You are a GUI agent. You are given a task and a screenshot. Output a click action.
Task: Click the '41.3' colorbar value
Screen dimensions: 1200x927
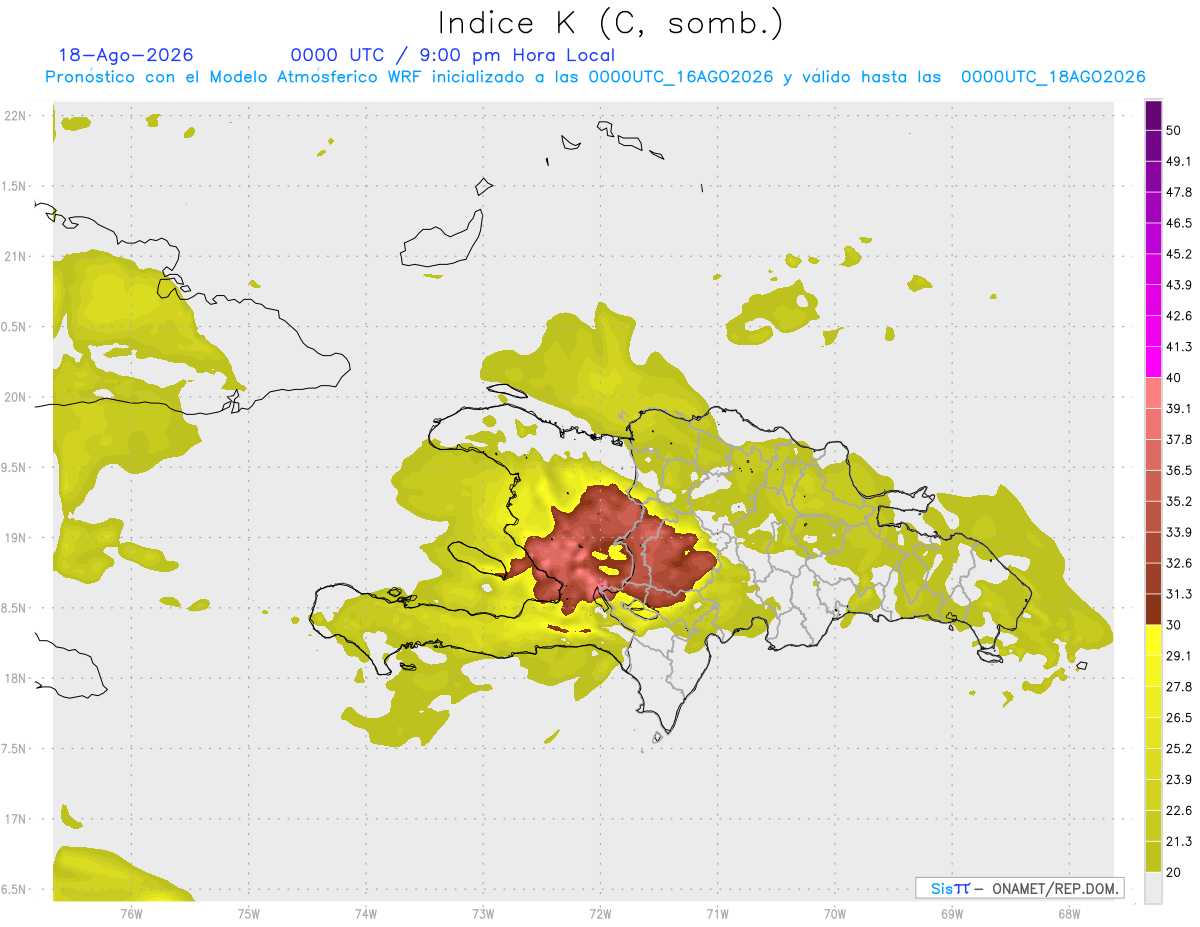pos(1179,347)
